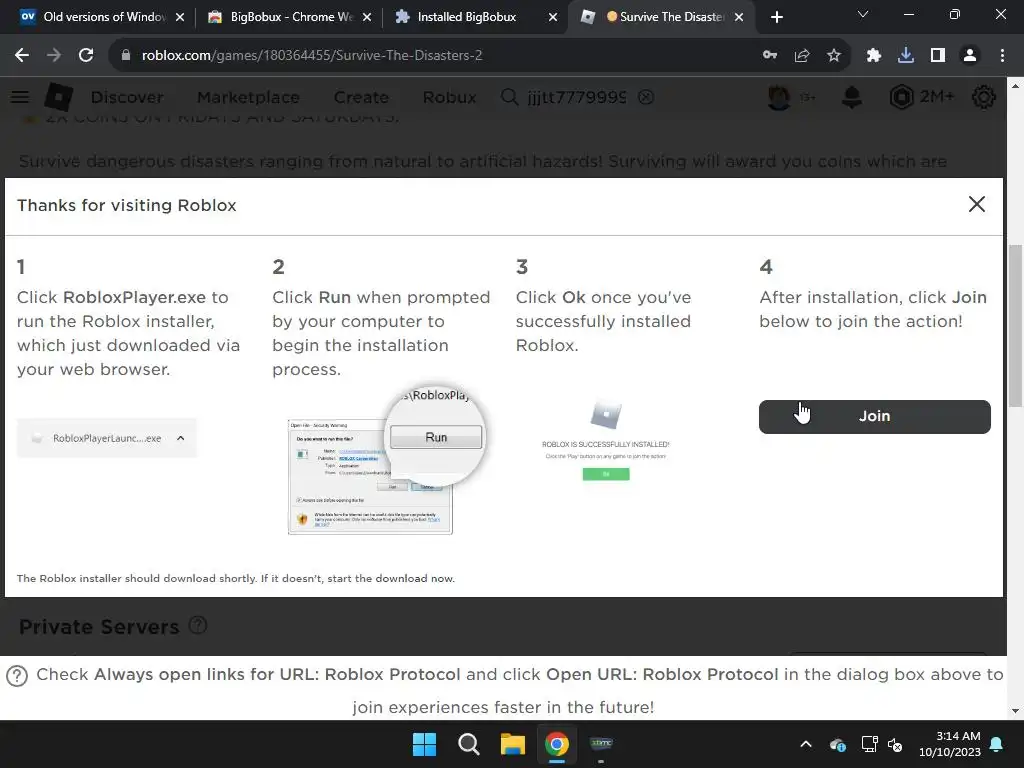Close the Installed BigBobux tab
1024x768 pixels.
click(x=553, y=17)
